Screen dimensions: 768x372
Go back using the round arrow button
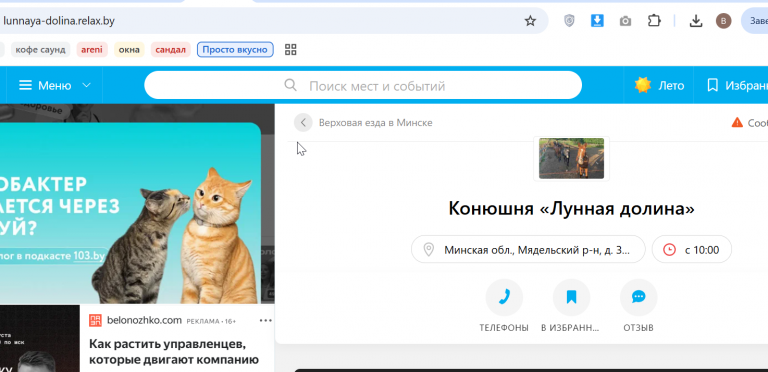[303, 122]
